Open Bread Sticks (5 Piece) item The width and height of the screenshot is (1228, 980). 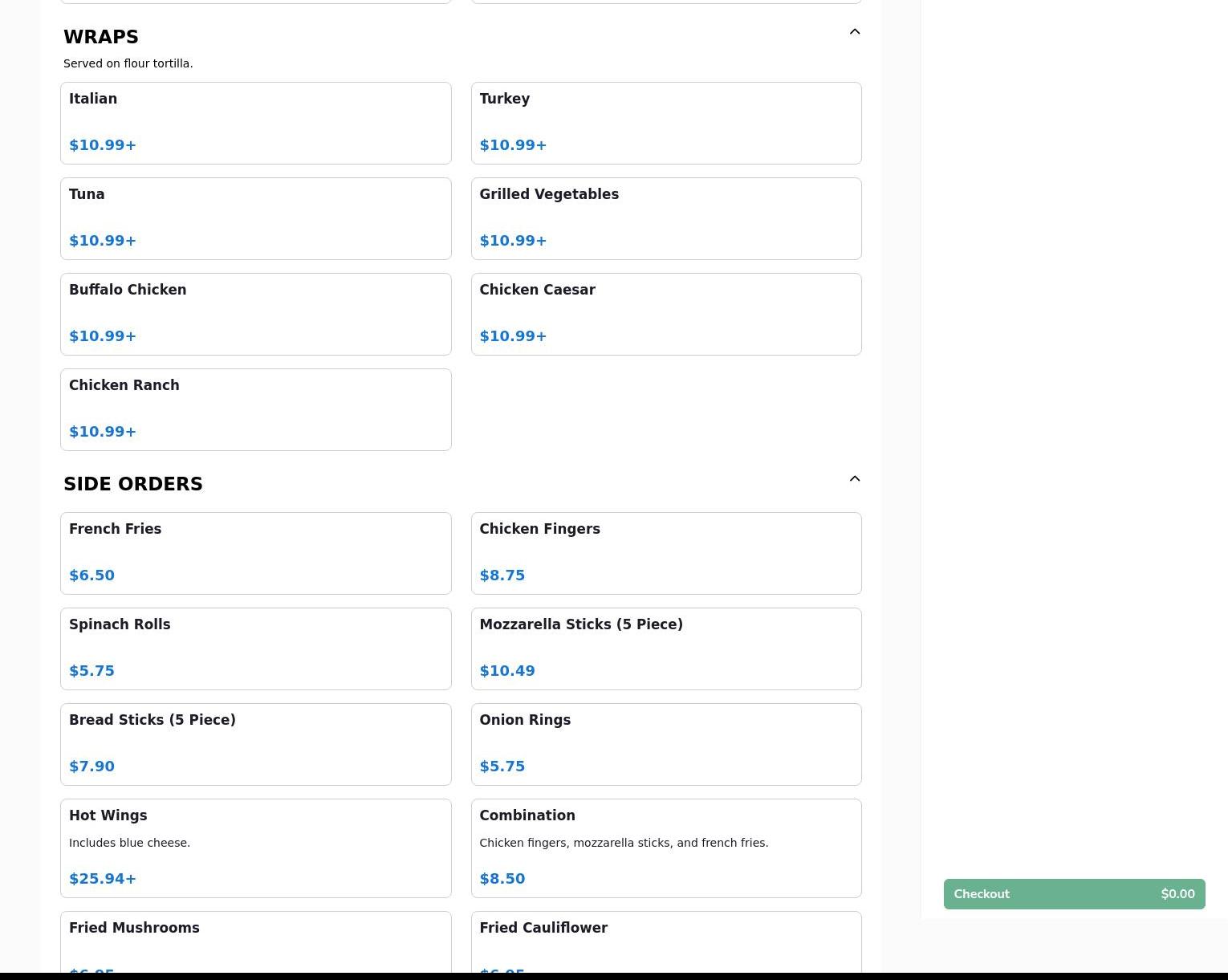coord(255,744)
